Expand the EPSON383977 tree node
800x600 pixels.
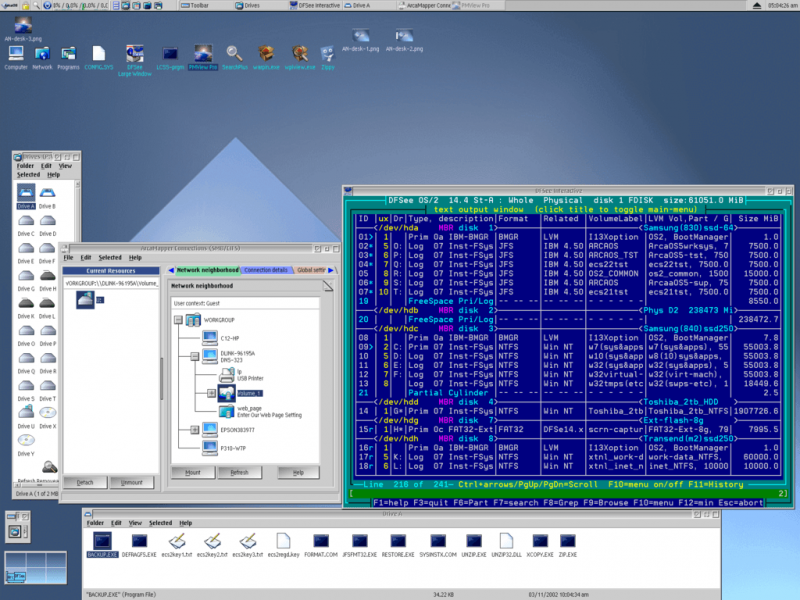coord(194,430)
